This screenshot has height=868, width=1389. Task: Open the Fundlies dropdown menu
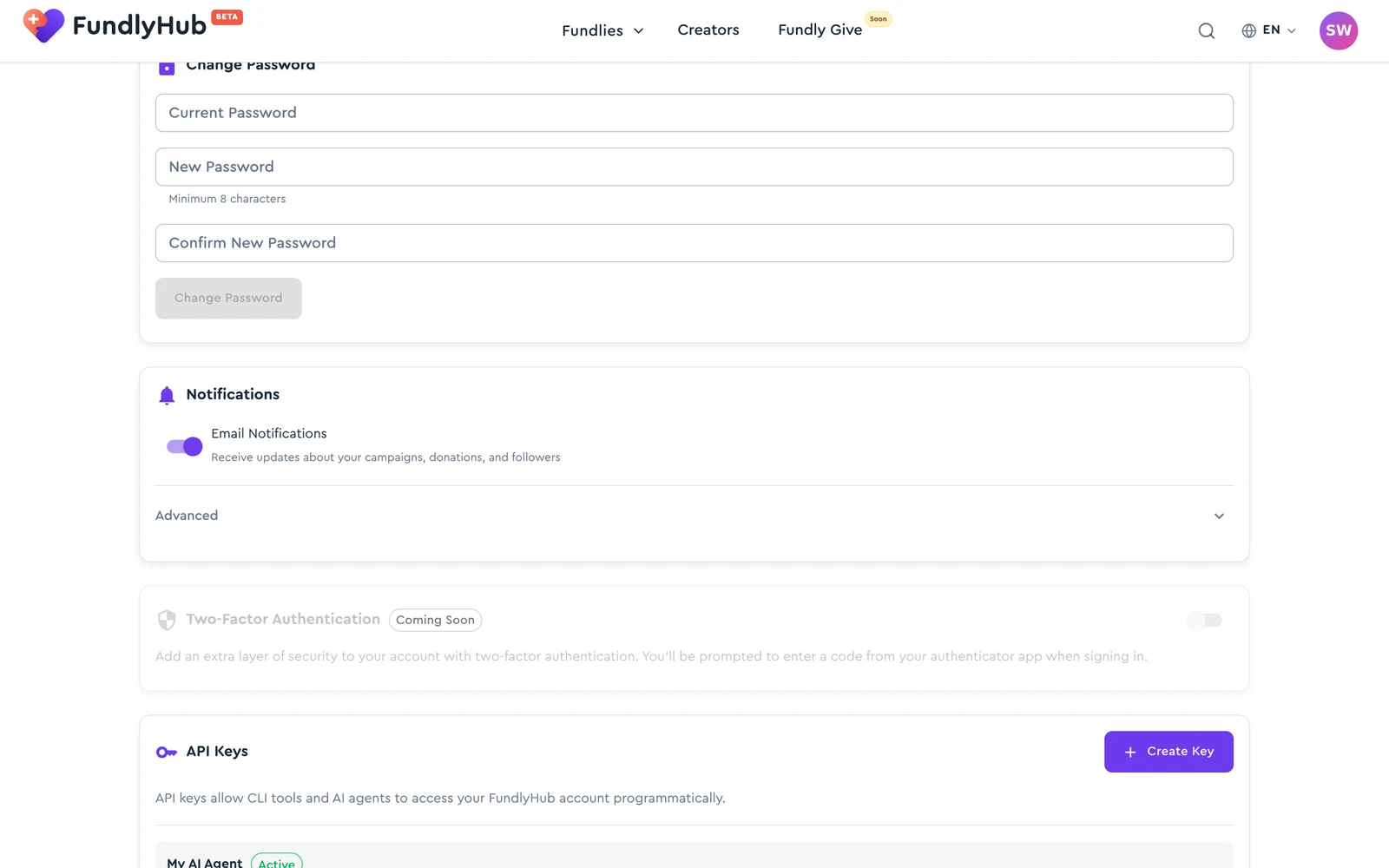pos(602,30)
